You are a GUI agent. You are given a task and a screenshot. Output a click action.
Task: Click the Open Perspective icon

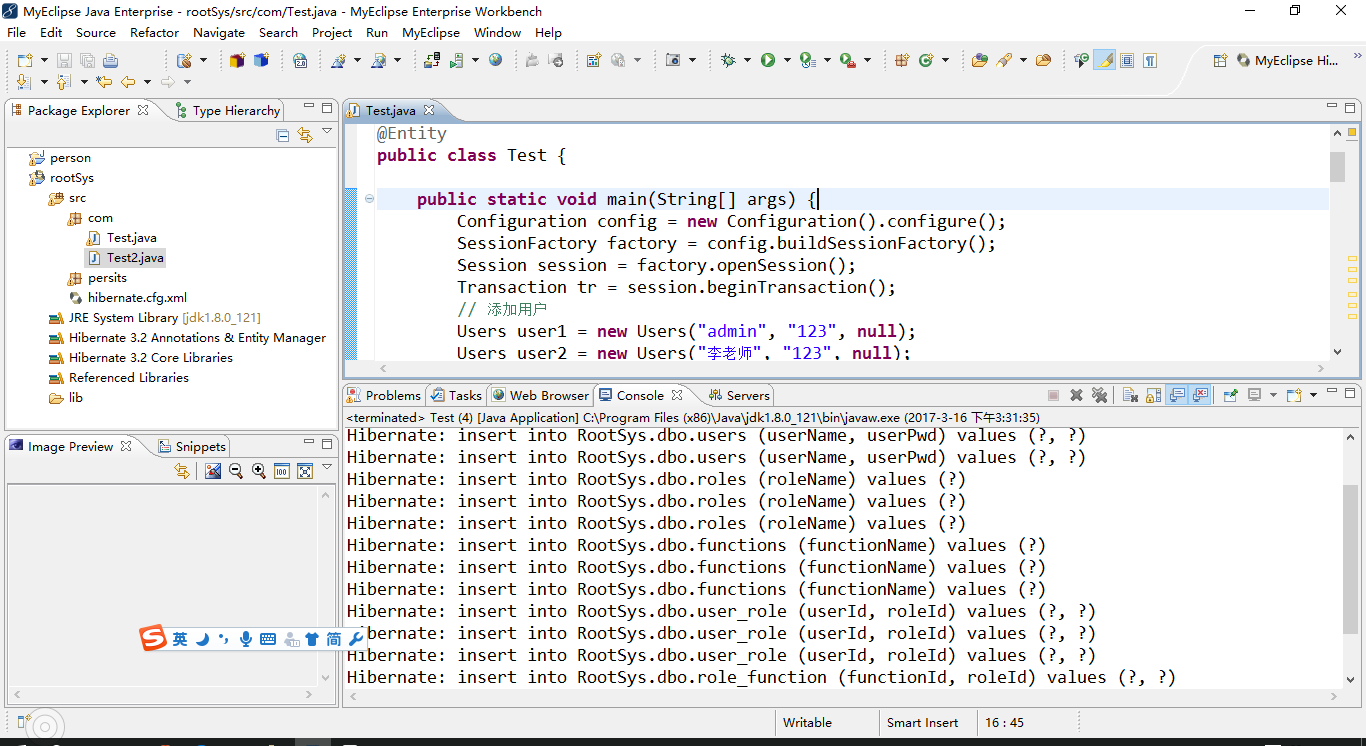1219,60
